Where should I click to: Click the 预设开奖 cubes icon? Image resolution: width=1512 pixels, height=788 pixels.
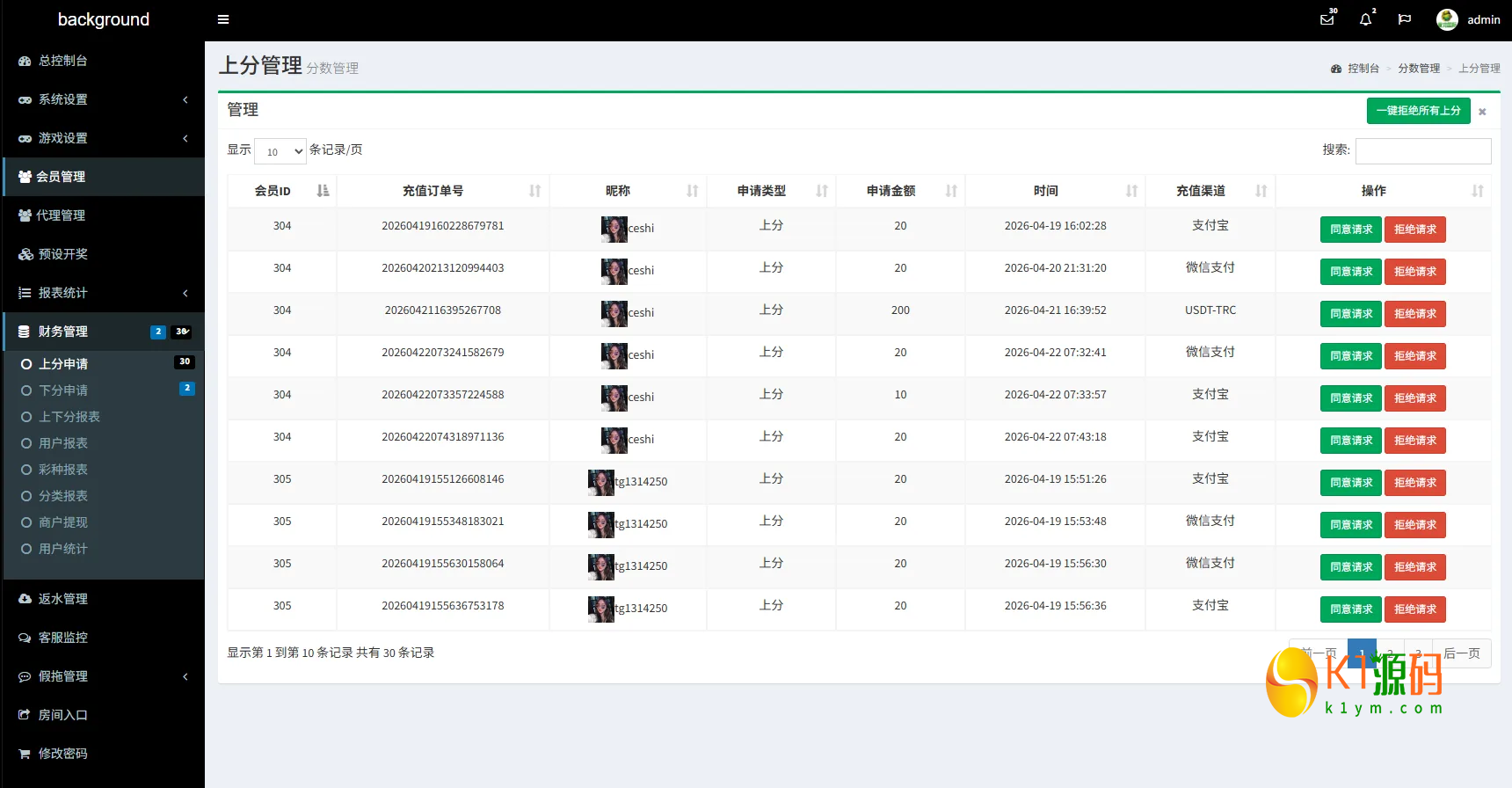coord(25,254)
